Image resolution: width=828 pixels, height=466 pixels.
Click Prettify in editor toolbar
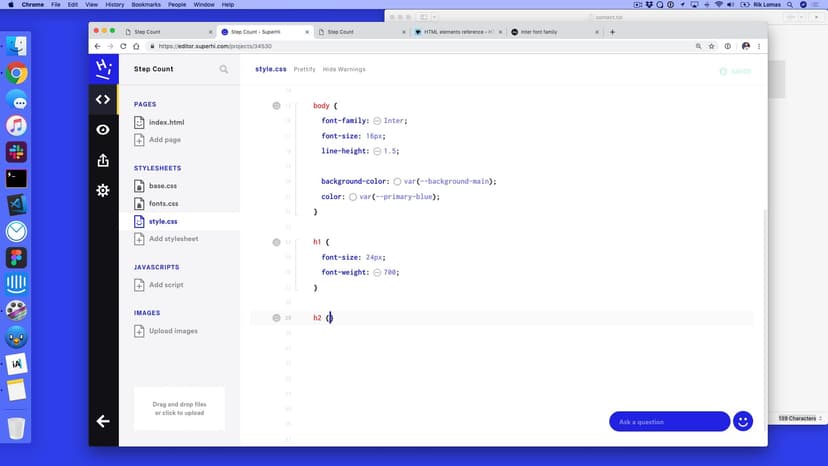pyautogui.click(x=304, y=69)
